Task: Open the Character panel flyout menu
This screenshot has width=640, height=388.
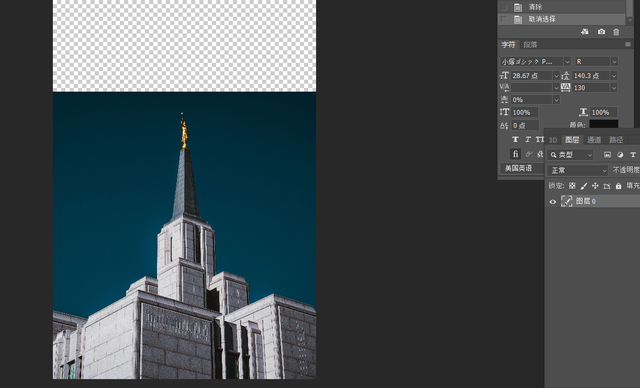Action: click(628, 44)
